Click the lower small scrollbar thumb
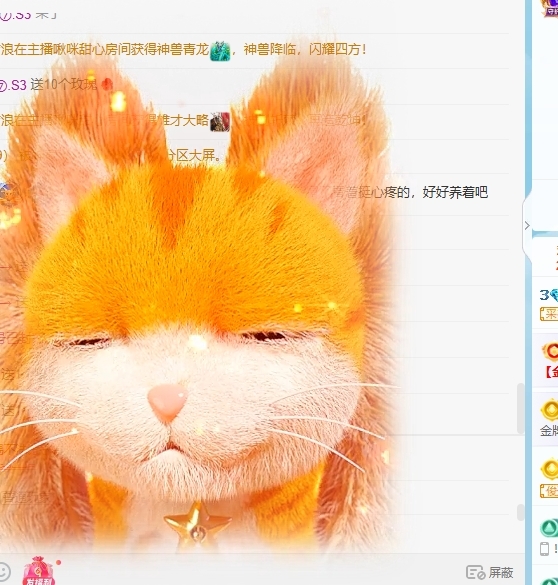 pos(521,512)
